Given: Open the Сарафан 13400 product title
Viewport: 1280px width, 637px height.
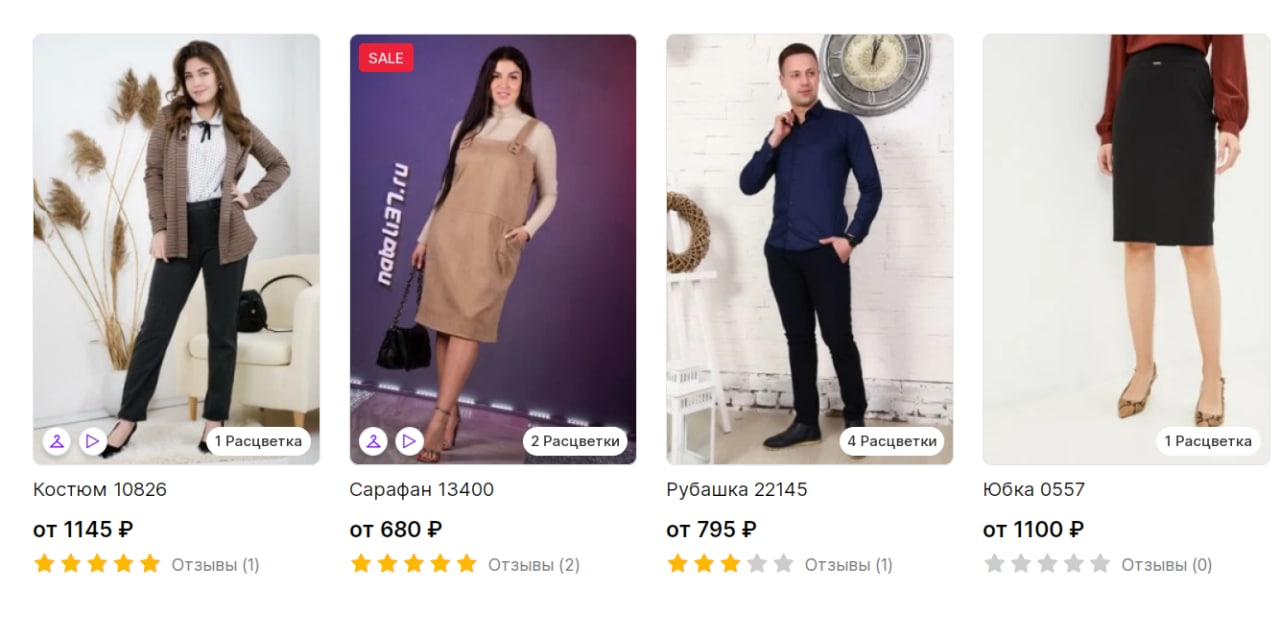Looking at the screenshot, I should point(421,490).
